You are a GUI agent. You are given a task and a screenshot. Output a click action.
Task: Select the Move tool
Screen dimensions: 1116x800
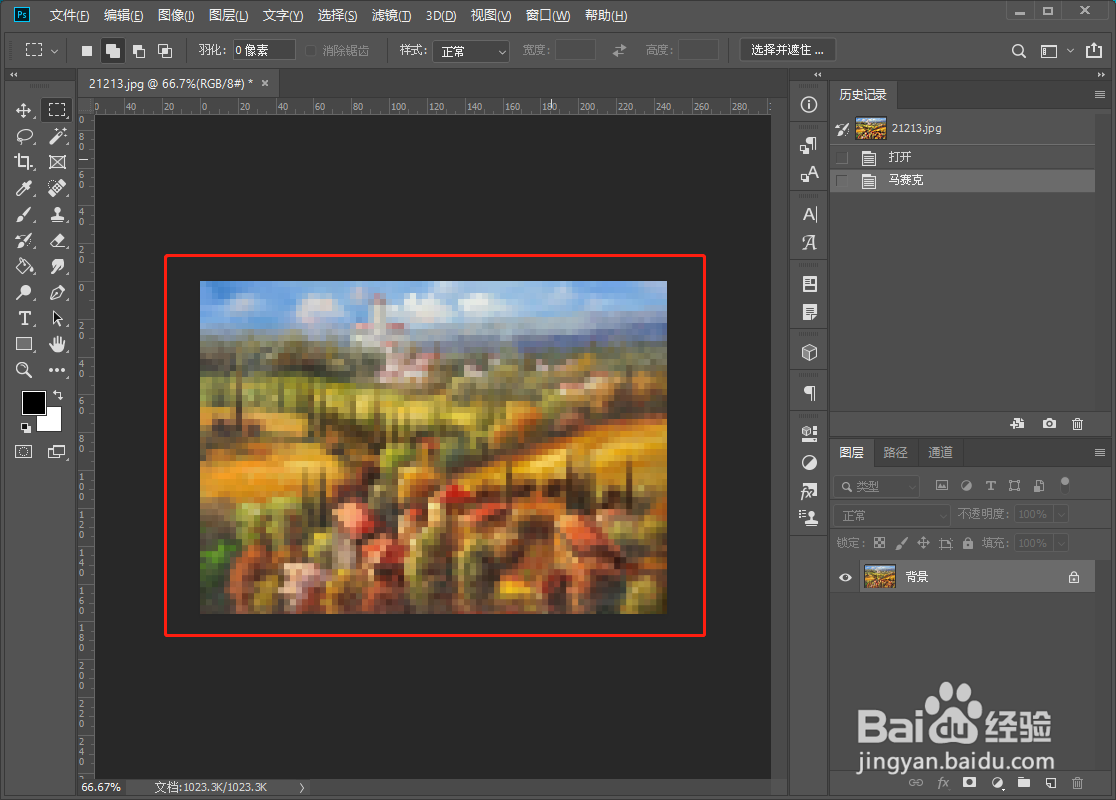(x=23, y=110)
